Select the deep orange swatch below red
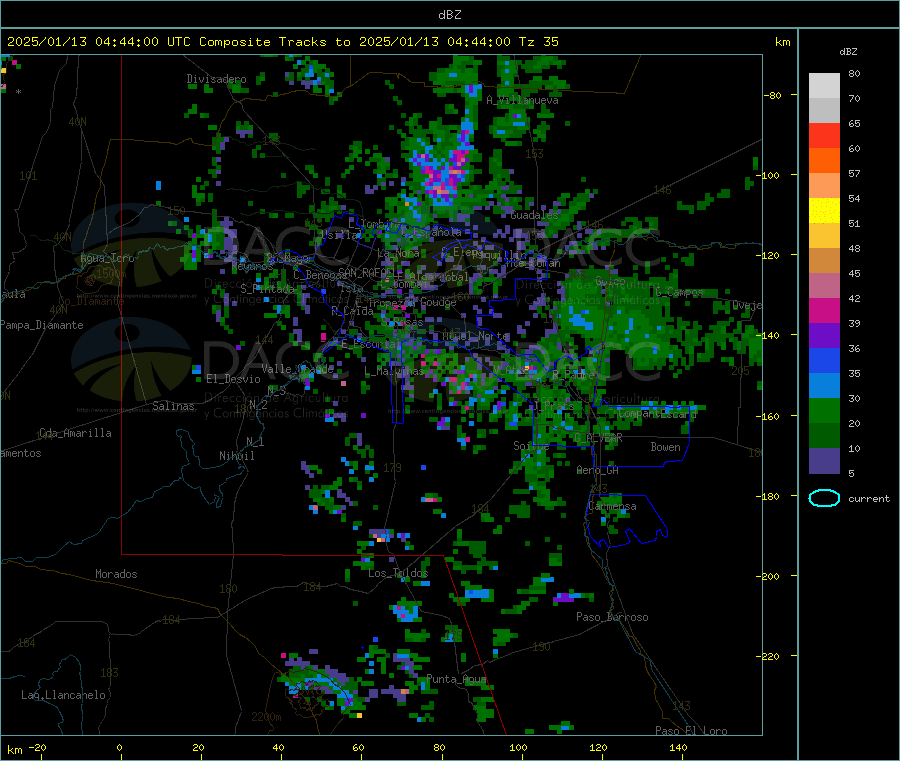 (824, 161)
